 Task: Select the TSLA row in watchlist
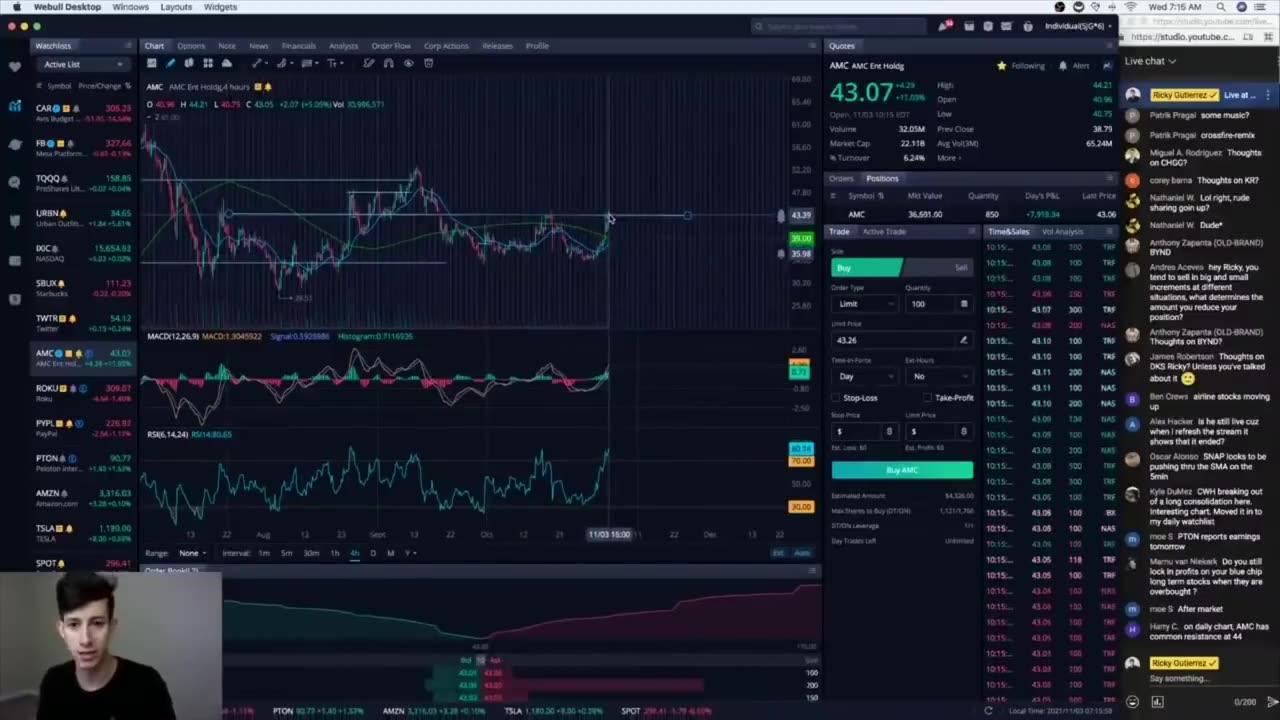tap(83, 533)
